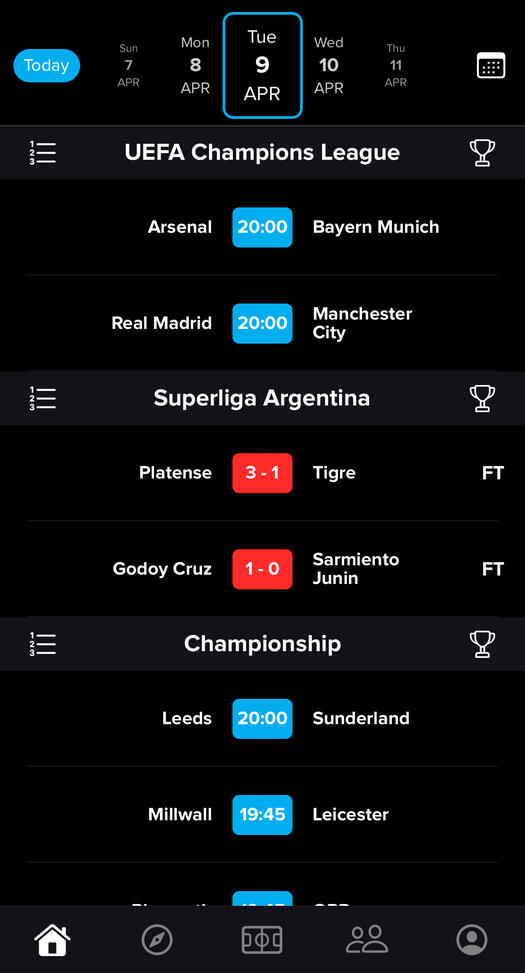This screenshot has width=525, height=973.
Task: Tap the Superliga Argentina trophy icon
Action: tap(482, 398)
